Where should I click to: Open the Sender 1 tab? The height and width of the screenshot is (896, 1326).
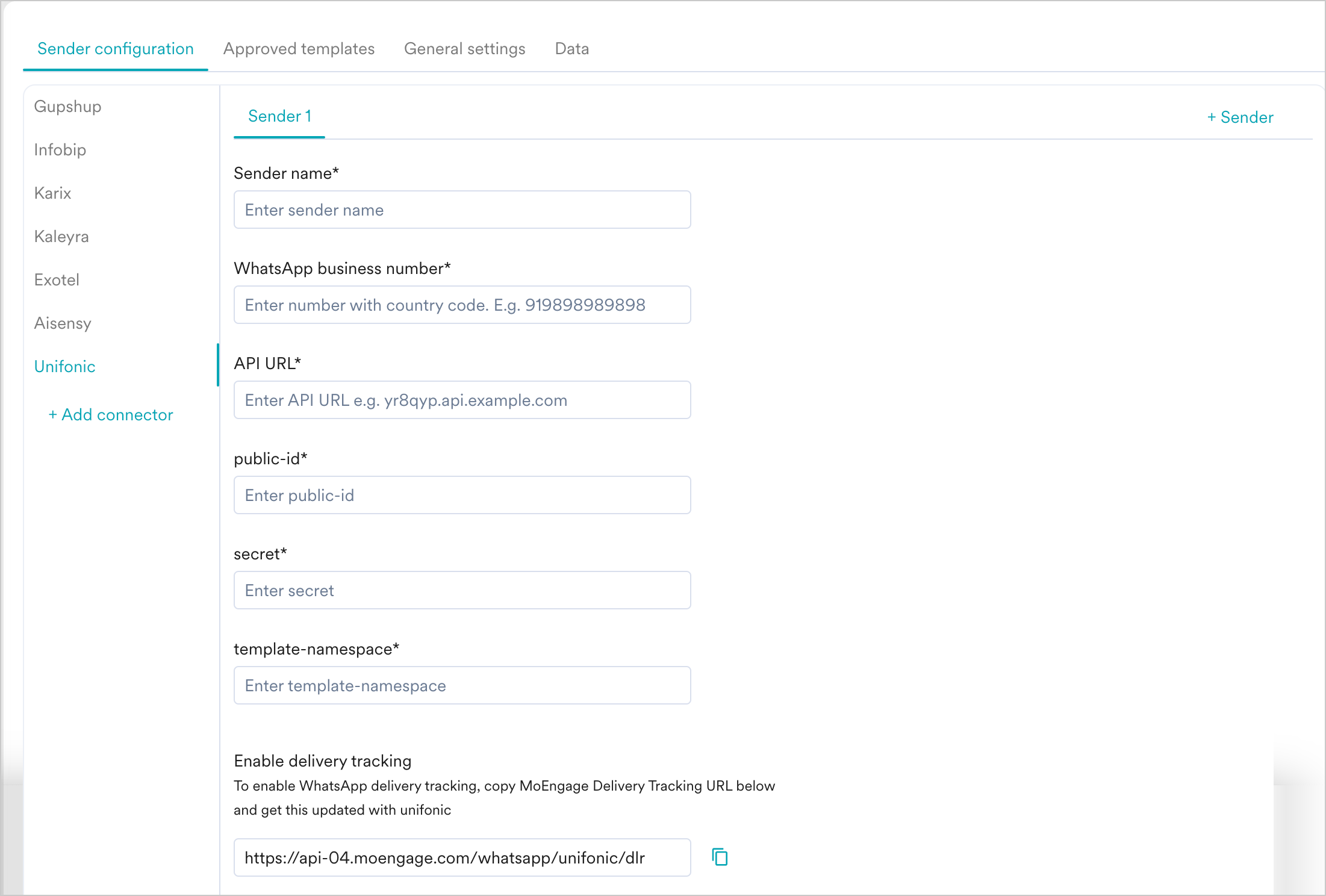point(279,116)
